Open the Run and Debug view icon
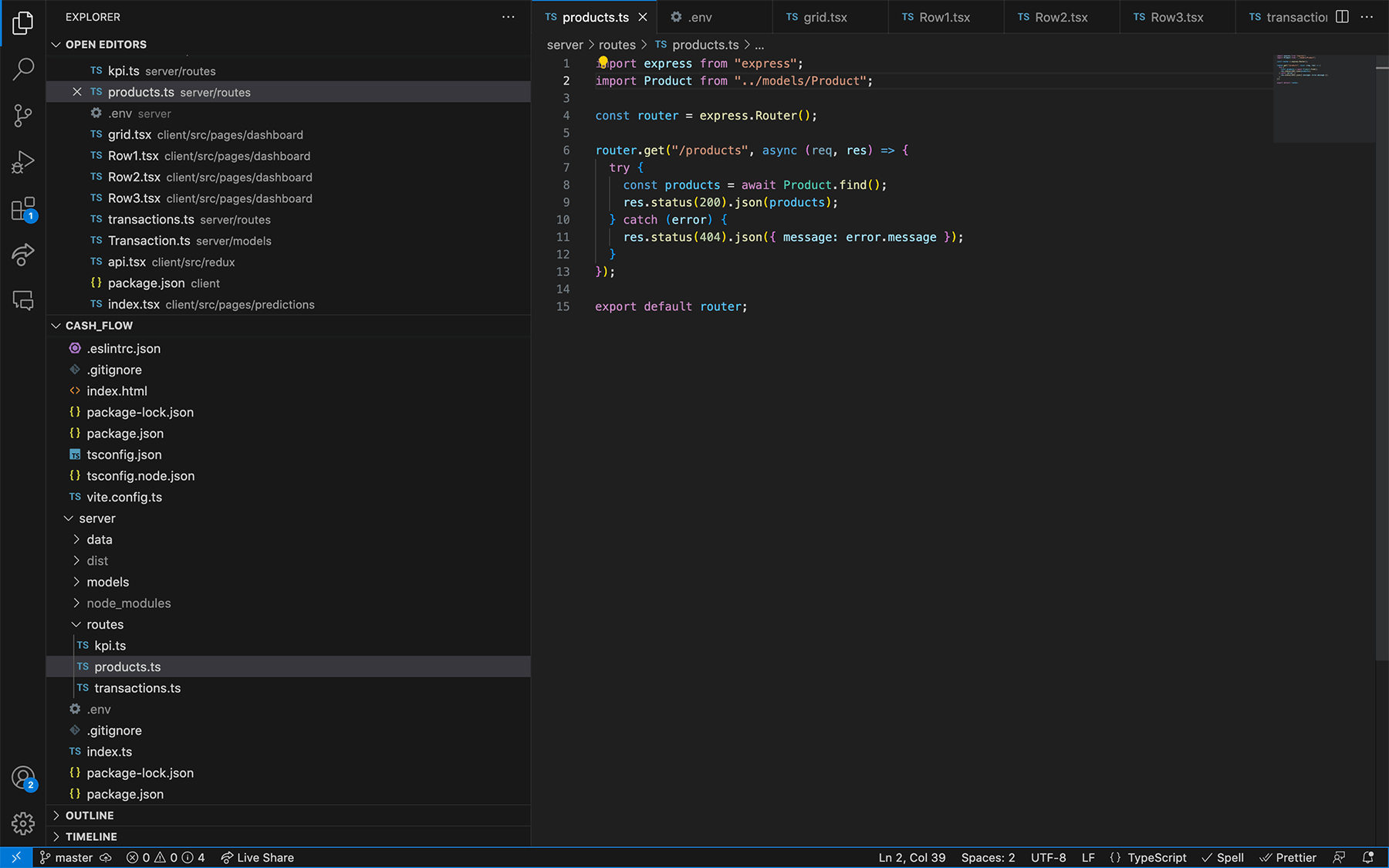Image resolution: width=1389 pixels, height=868 pixels. [x=23, y=162]
